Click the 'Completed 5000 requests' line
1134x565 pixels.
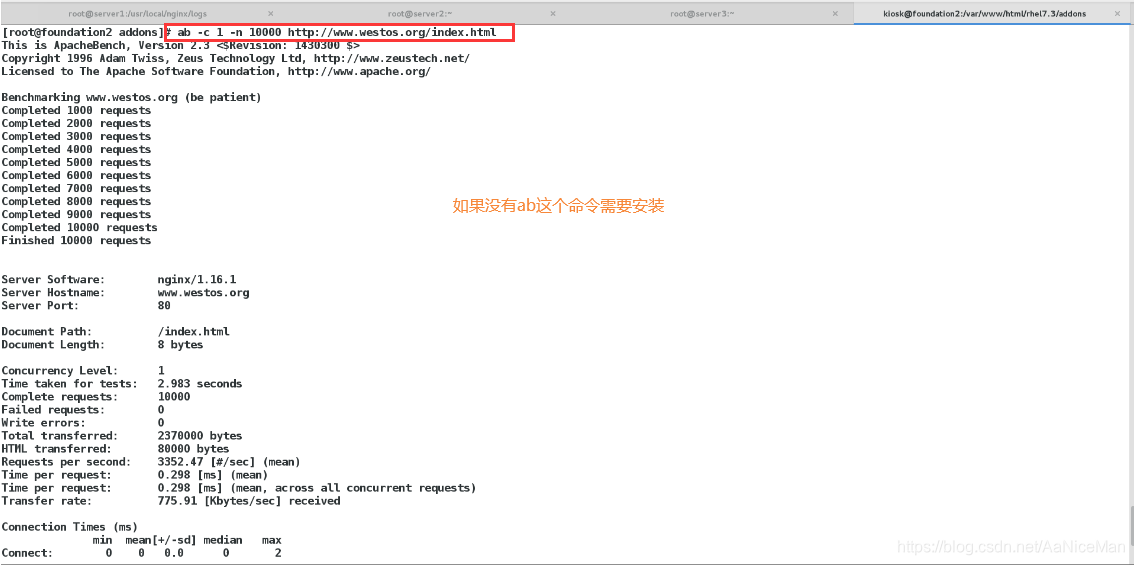coord(76,163)
